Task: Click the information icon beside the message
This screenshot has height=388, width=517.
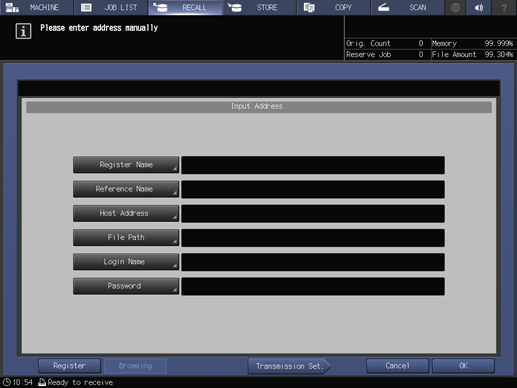Action: point(23,31)
